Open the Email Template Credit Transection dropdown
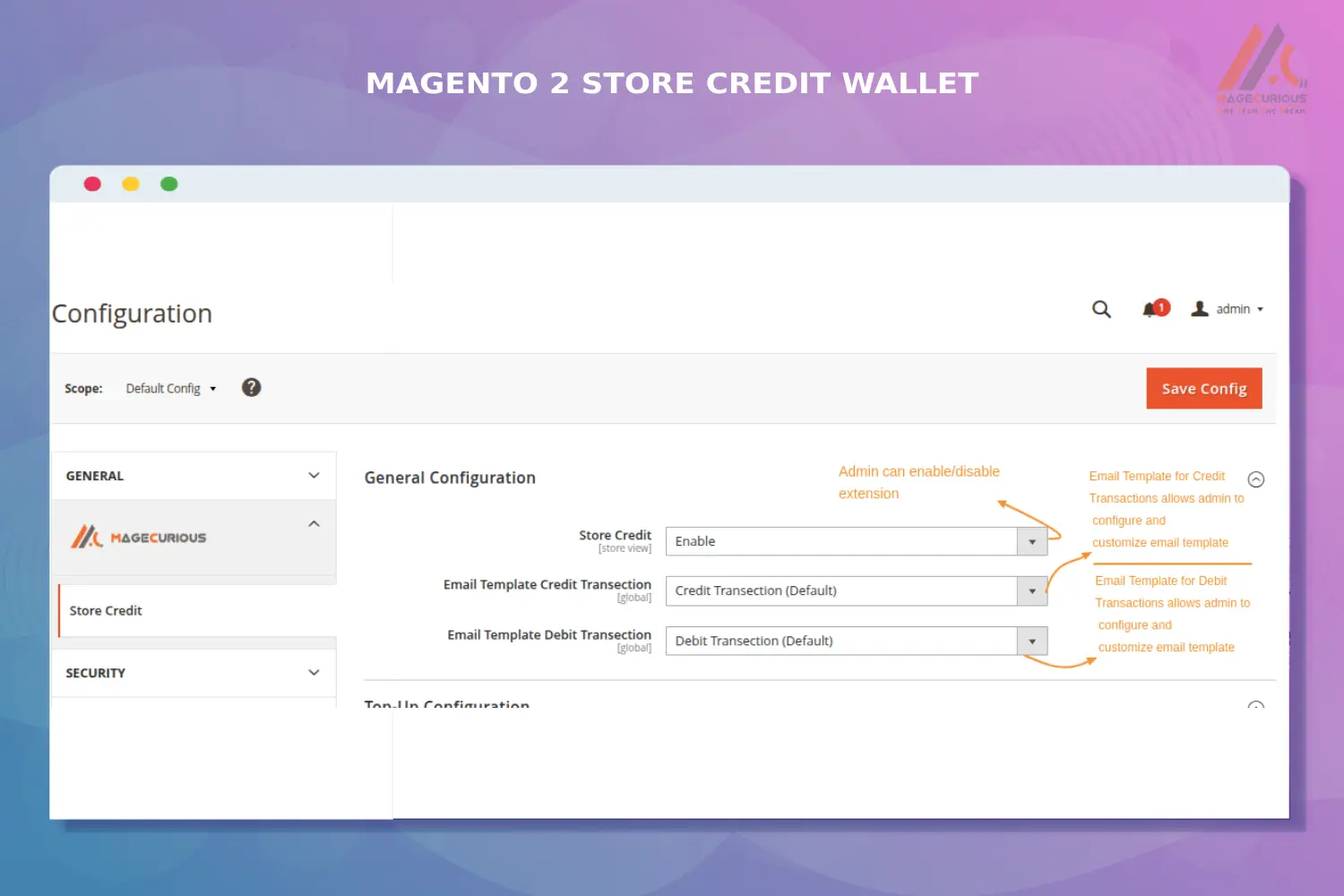The image size is (1344, 896). [1032, 590]
